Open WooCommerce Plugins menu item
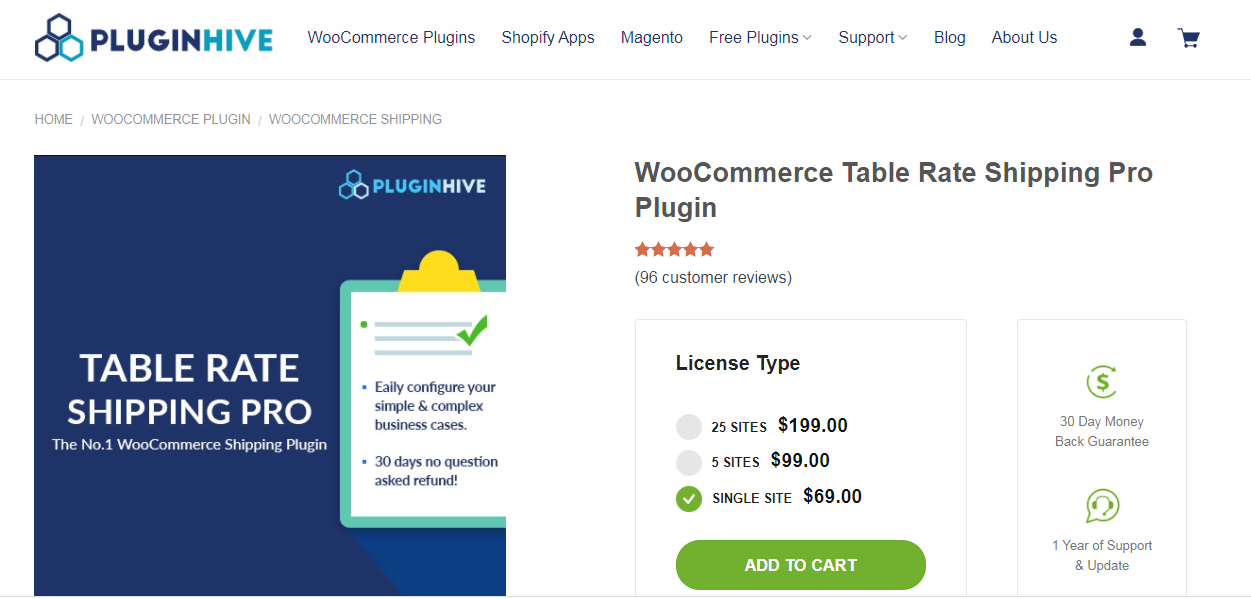The width and height of the screenshot is (1251, 599). (x=391, y=38)
